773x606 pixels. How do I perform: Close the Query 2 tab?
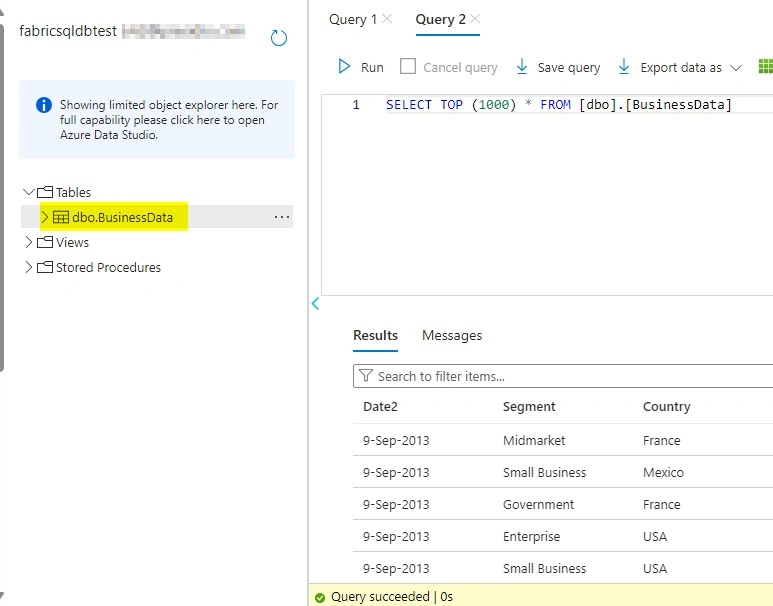click(475, 19)
